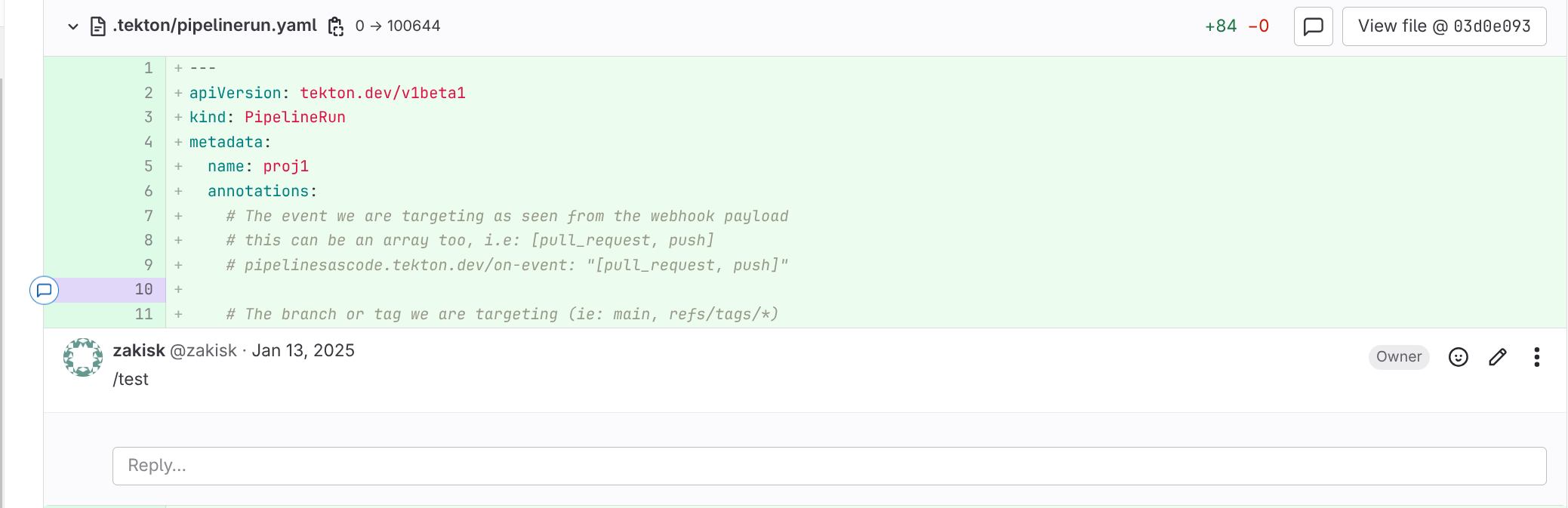
Task: Click the Reply input field
Action: [x=829, y=466]
